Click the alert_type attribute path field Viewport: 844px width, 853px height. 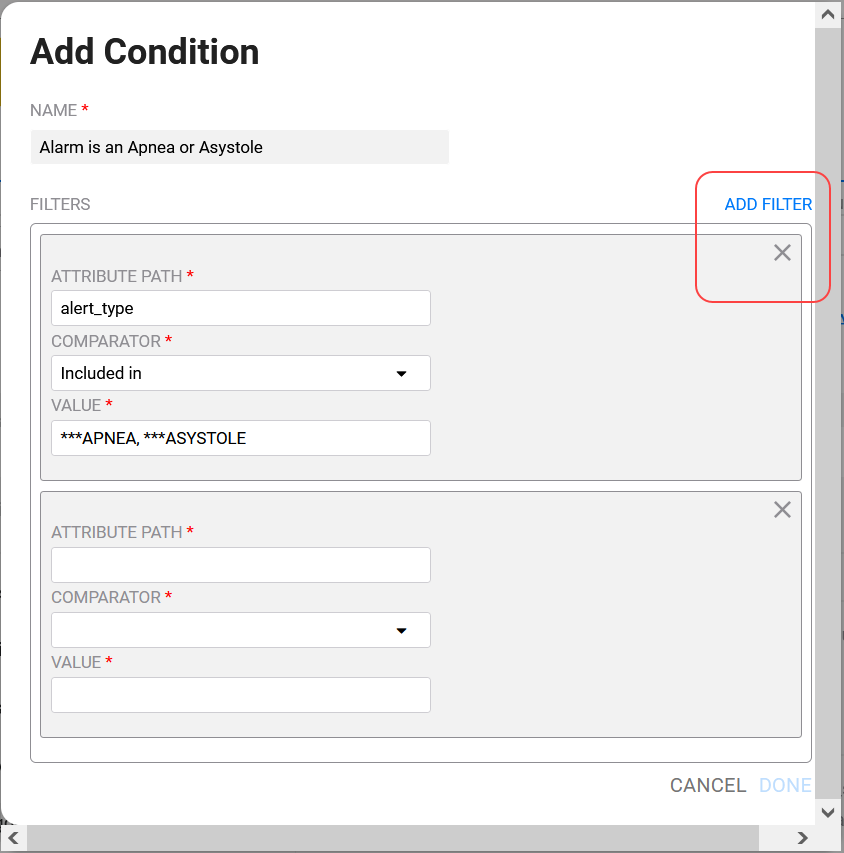tap(240, 308)
